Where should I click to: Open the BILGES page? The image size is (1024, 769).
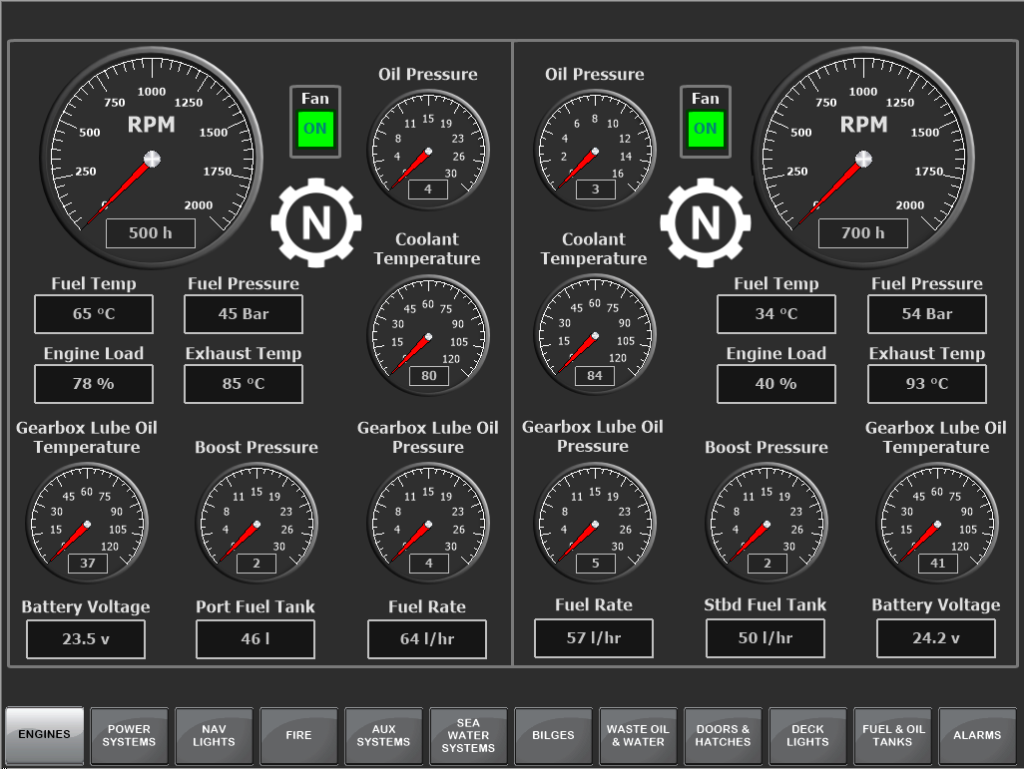[553, 735]
